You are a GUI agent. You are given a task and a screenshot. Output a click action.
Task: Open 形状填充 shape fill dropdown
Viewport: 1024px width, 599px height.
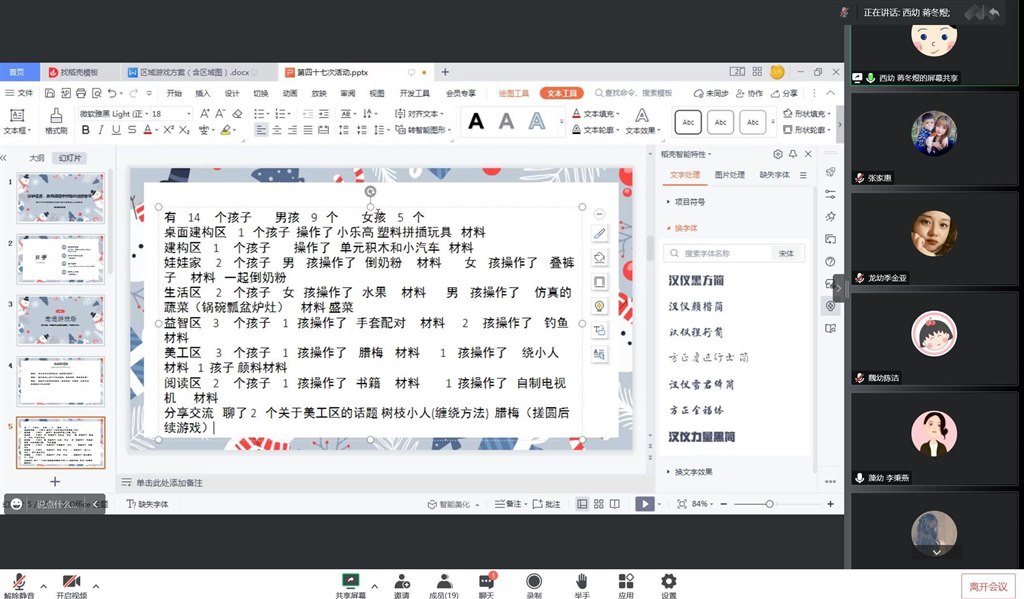coord(807,114)
